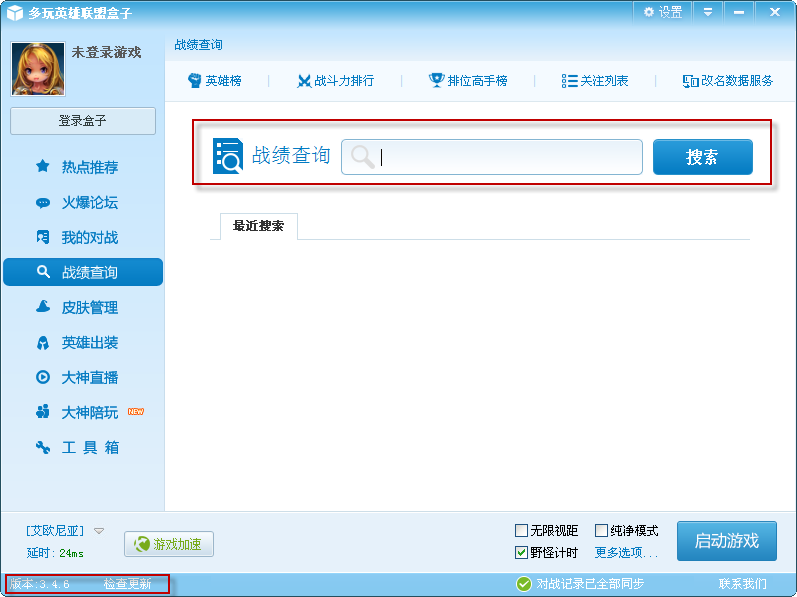Click the 延时: 24ms latency text

click(x=55, y=553)
